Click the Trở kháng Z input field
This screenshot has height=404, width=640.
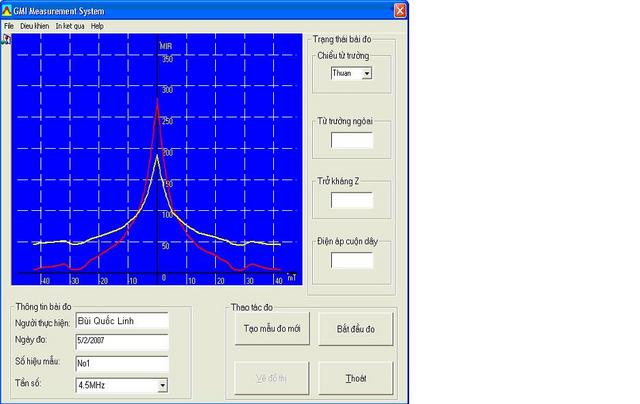[x=352, y=200]
